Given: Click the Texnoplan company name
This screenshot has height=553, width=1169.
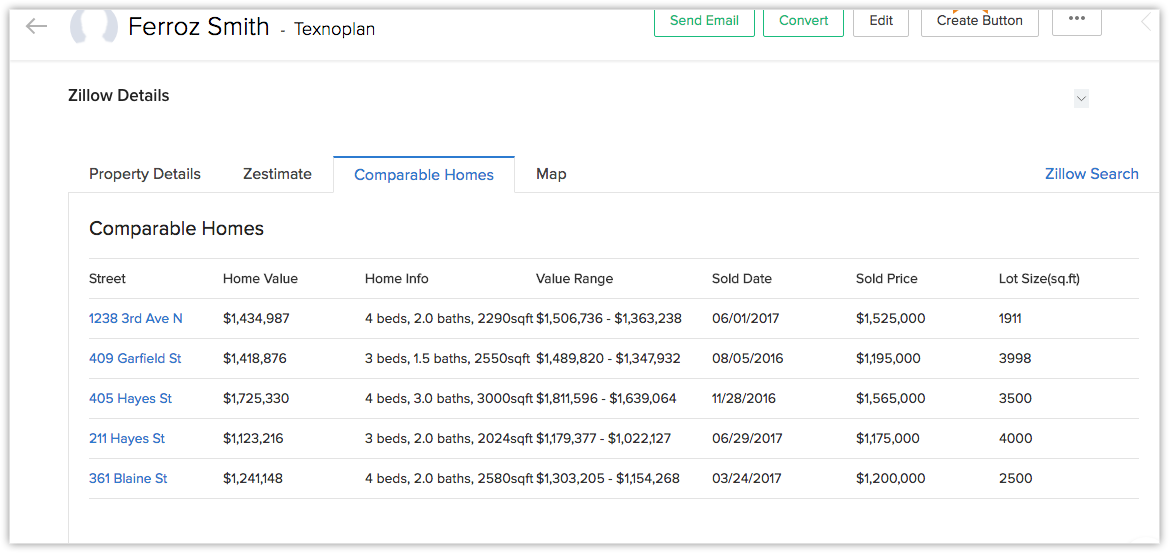Looking at the screenshot, I should [x=334, y=29].
